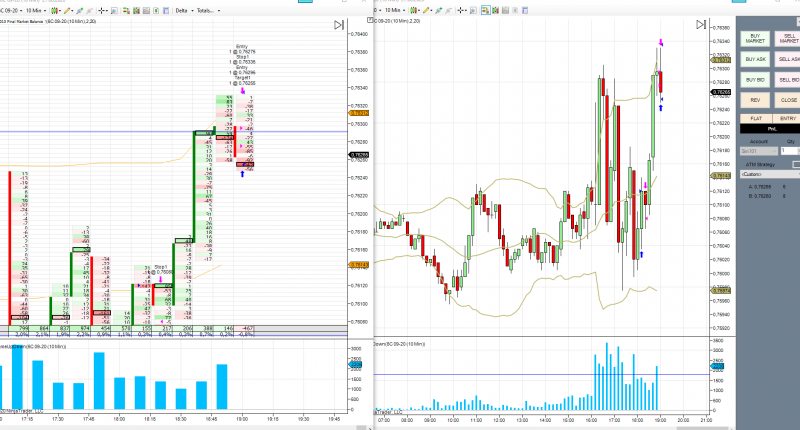Click BUY BID button
Viewport: 800px width, 430px height.
(x=755, y=80)
